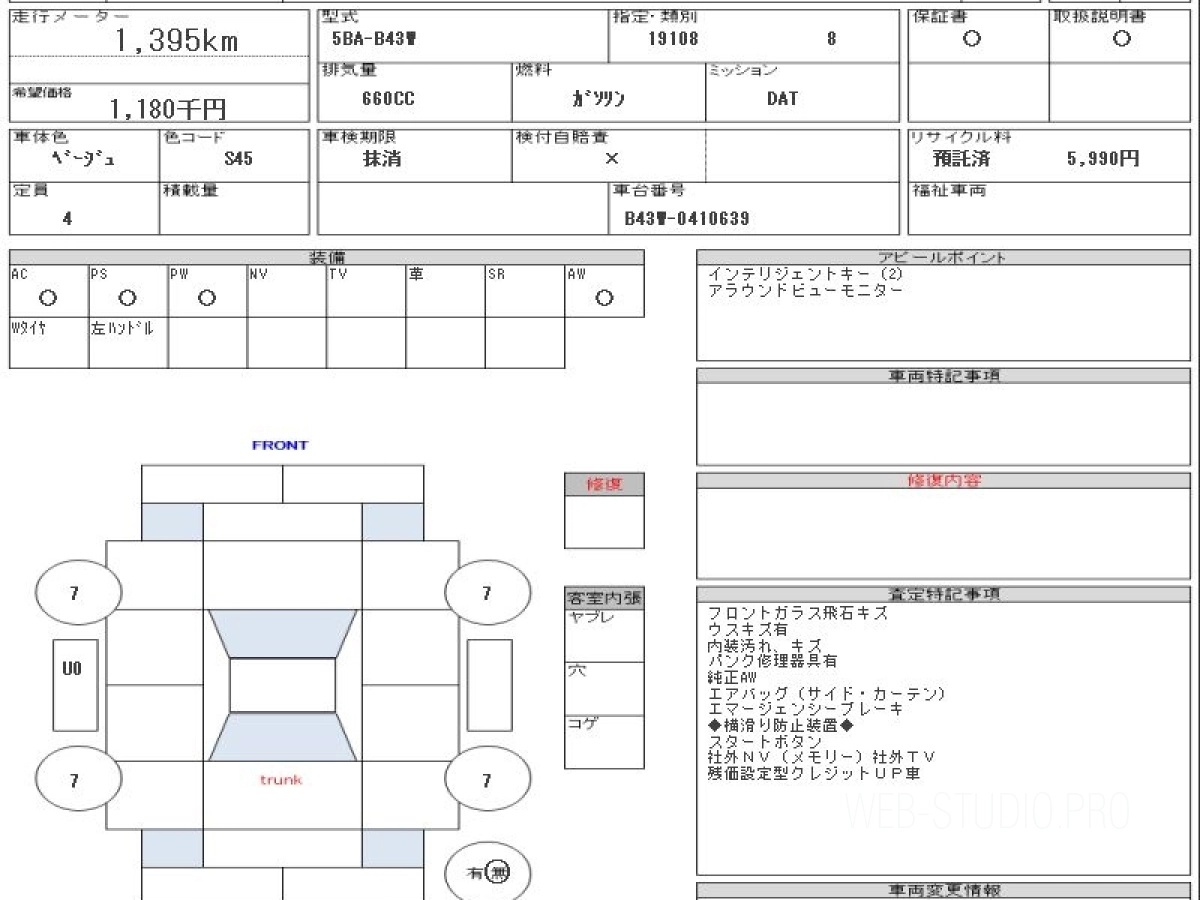Select chassis number B43W-0410639

click(x=687, y=218)
